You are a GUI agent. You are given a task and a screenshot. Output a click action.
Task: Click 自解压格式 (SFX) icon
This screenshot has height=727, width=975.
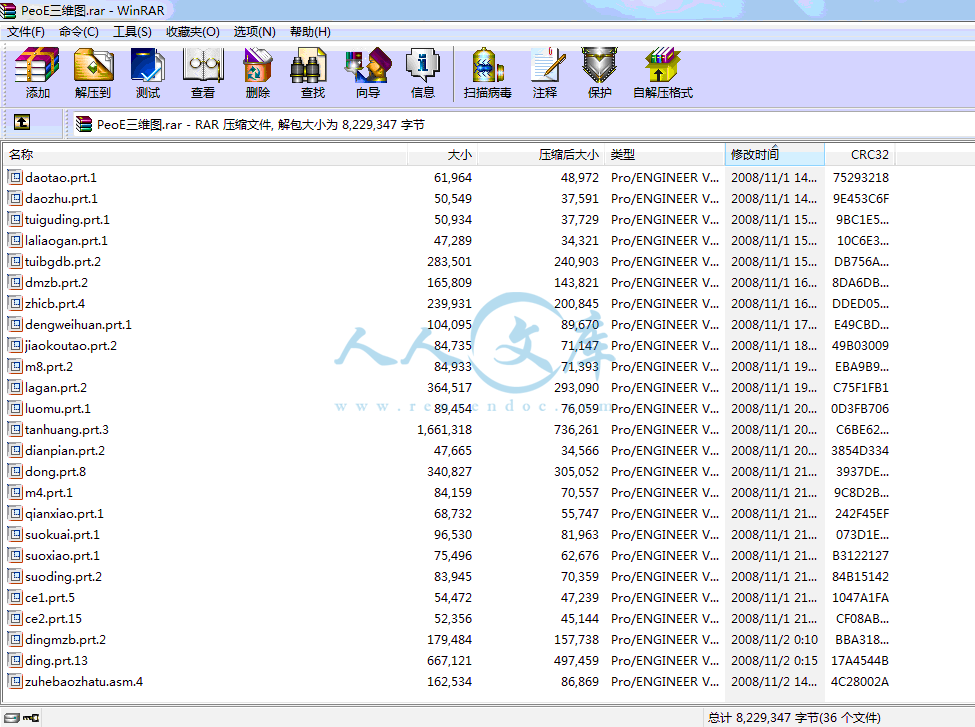pos(663,73)
